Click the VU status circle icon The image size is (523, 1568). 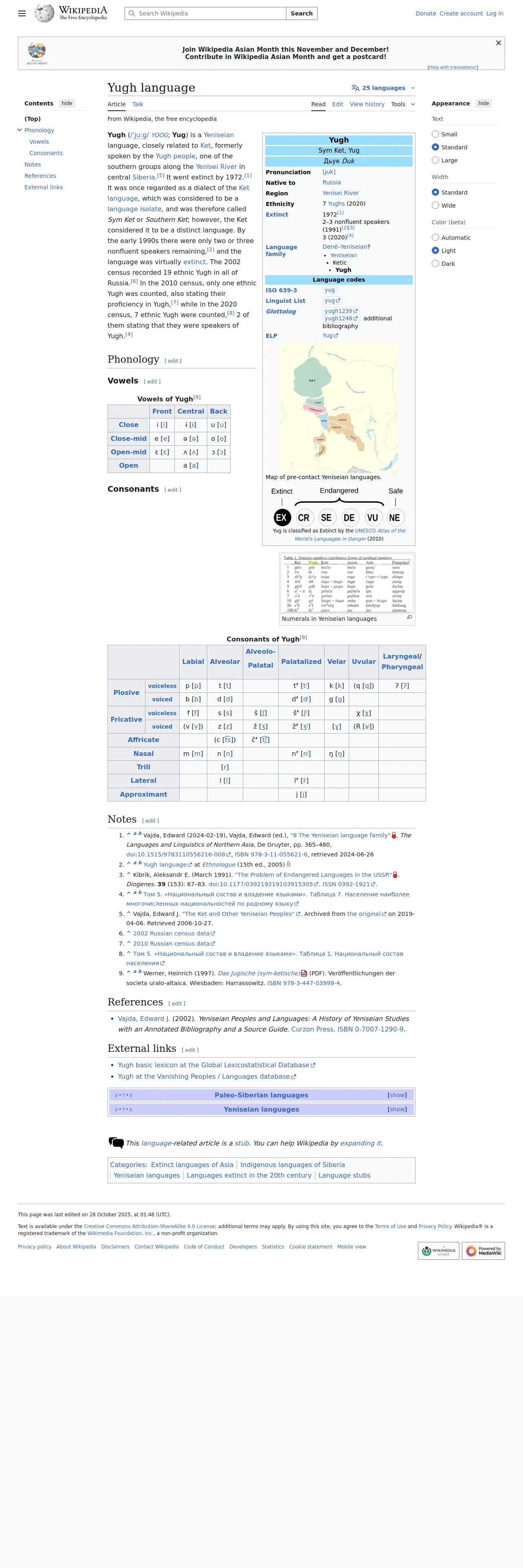click(373, 517)
